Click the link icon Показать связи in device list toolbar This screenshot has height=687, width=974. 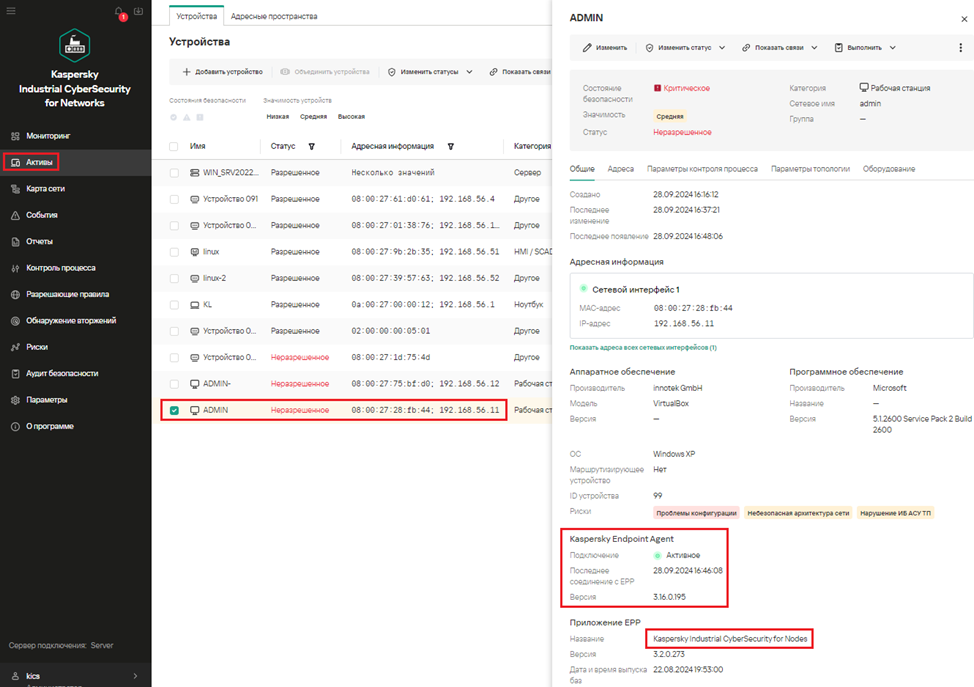click(x=493, y=72)
